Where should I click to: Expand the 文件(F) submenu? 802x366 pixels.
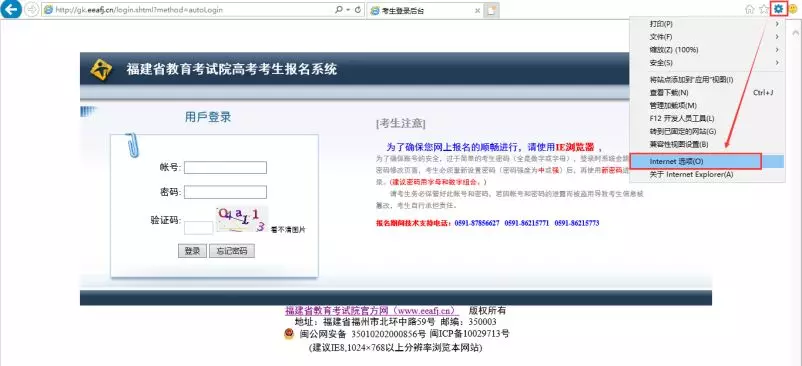tap(706, 37)
